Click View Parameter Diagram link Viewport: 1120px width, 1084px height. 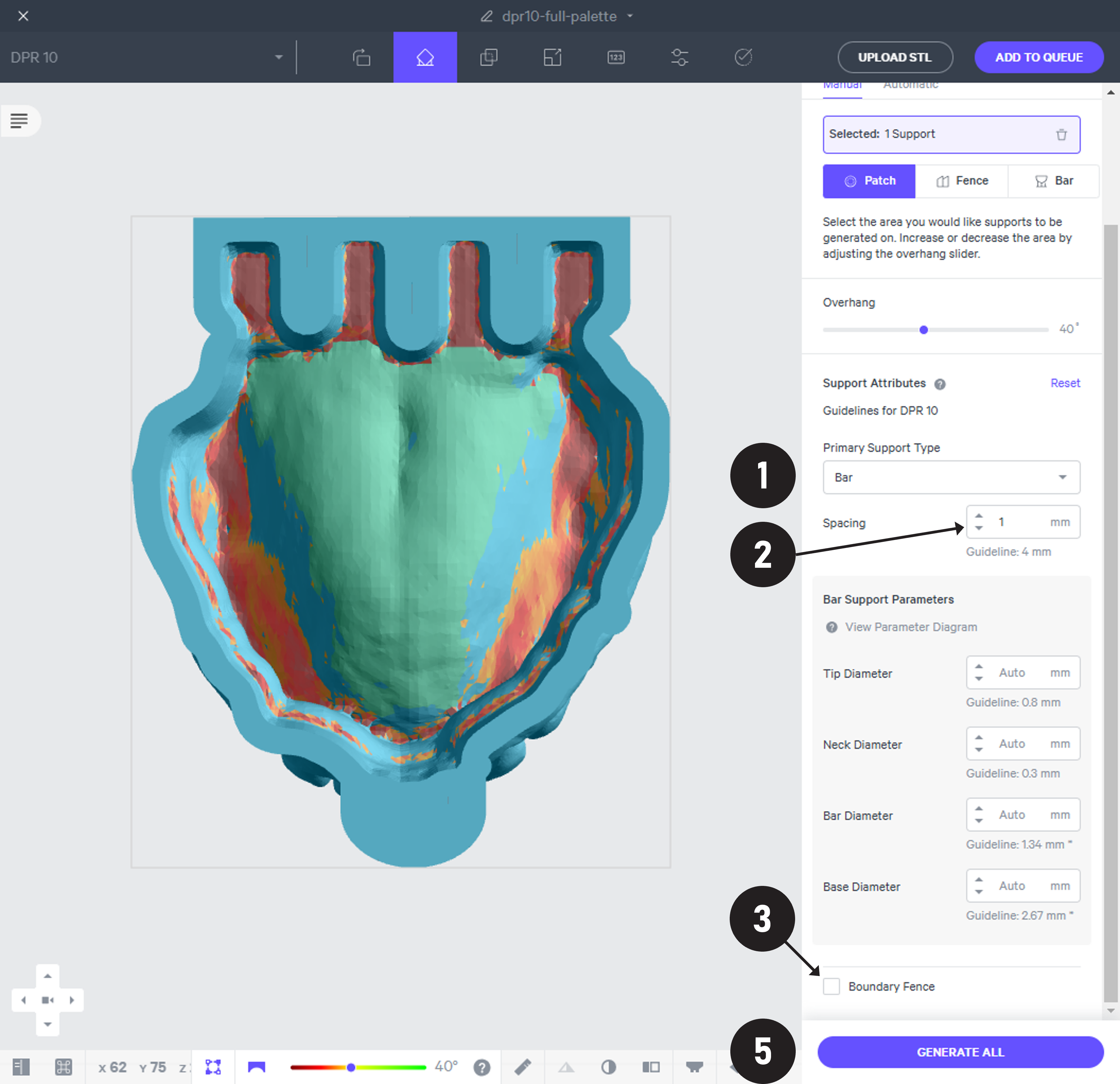point(911,627)
